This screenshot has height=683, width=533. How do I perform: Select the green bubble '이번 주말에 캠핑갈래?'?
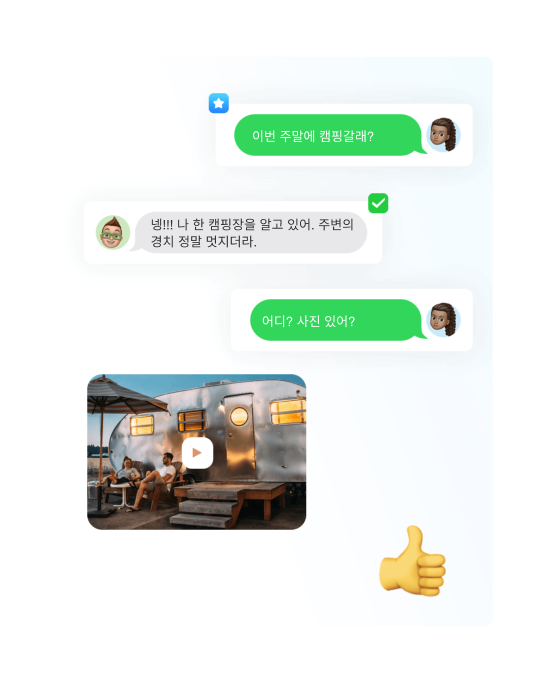330,135
